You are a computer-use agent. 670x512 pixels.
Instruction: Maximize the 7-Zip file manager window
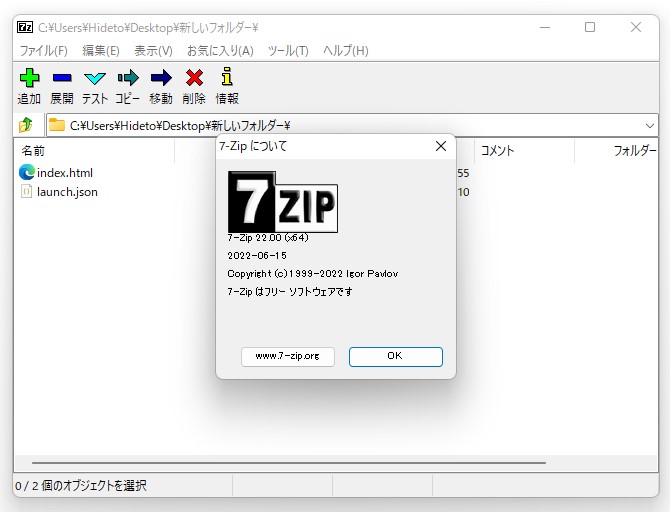coord(590,27)
